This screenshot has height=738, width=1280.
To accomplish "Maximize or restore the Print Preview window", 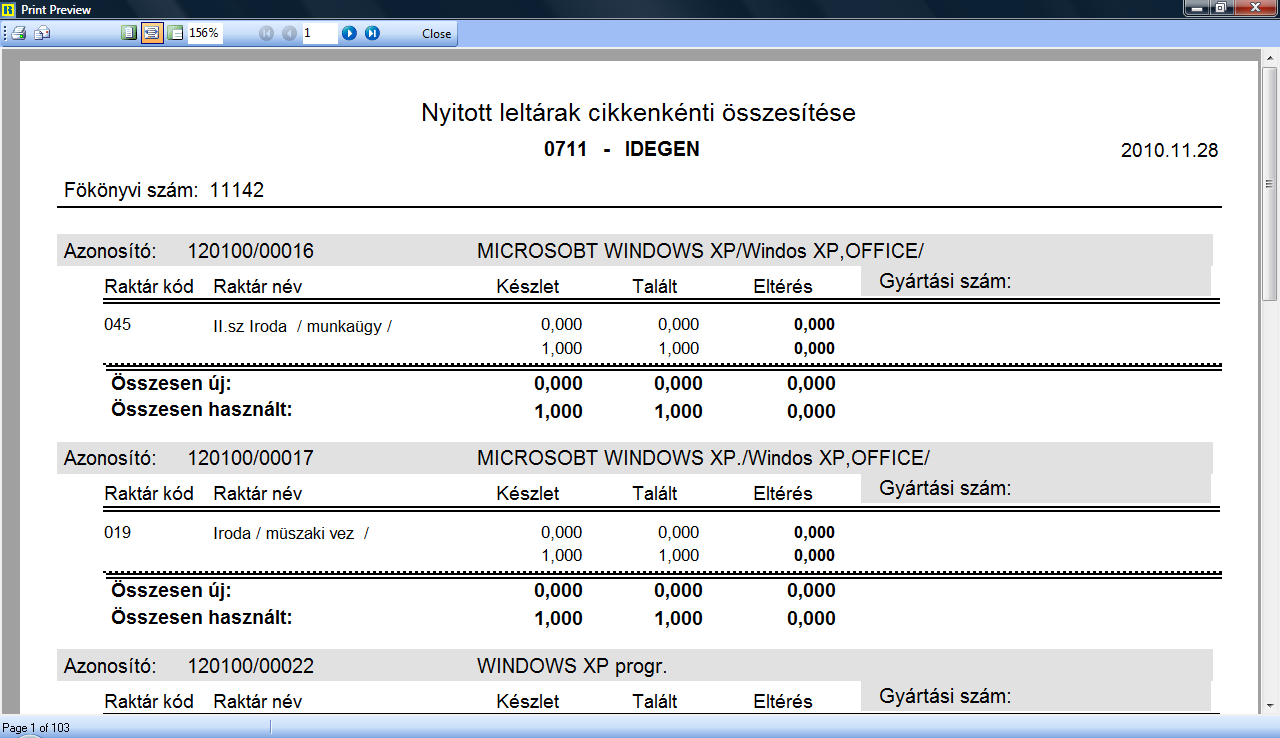I will (1221, 8).
